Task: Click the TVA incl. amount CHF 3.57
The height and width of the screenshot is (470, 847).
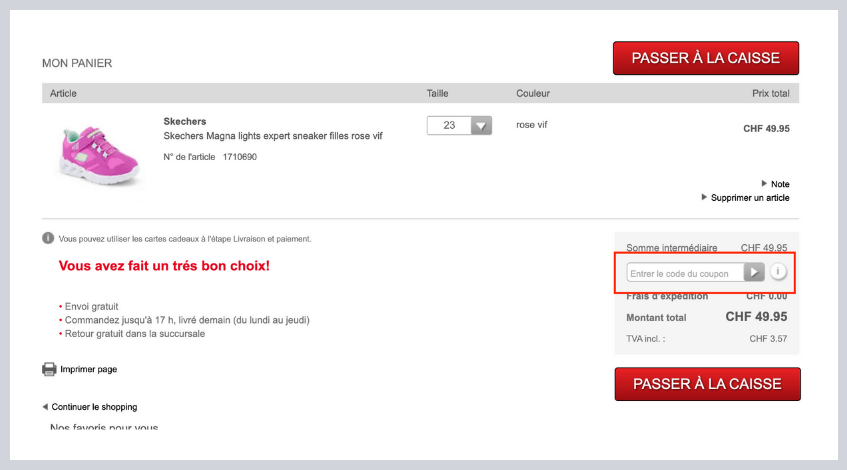Action: 768,339
